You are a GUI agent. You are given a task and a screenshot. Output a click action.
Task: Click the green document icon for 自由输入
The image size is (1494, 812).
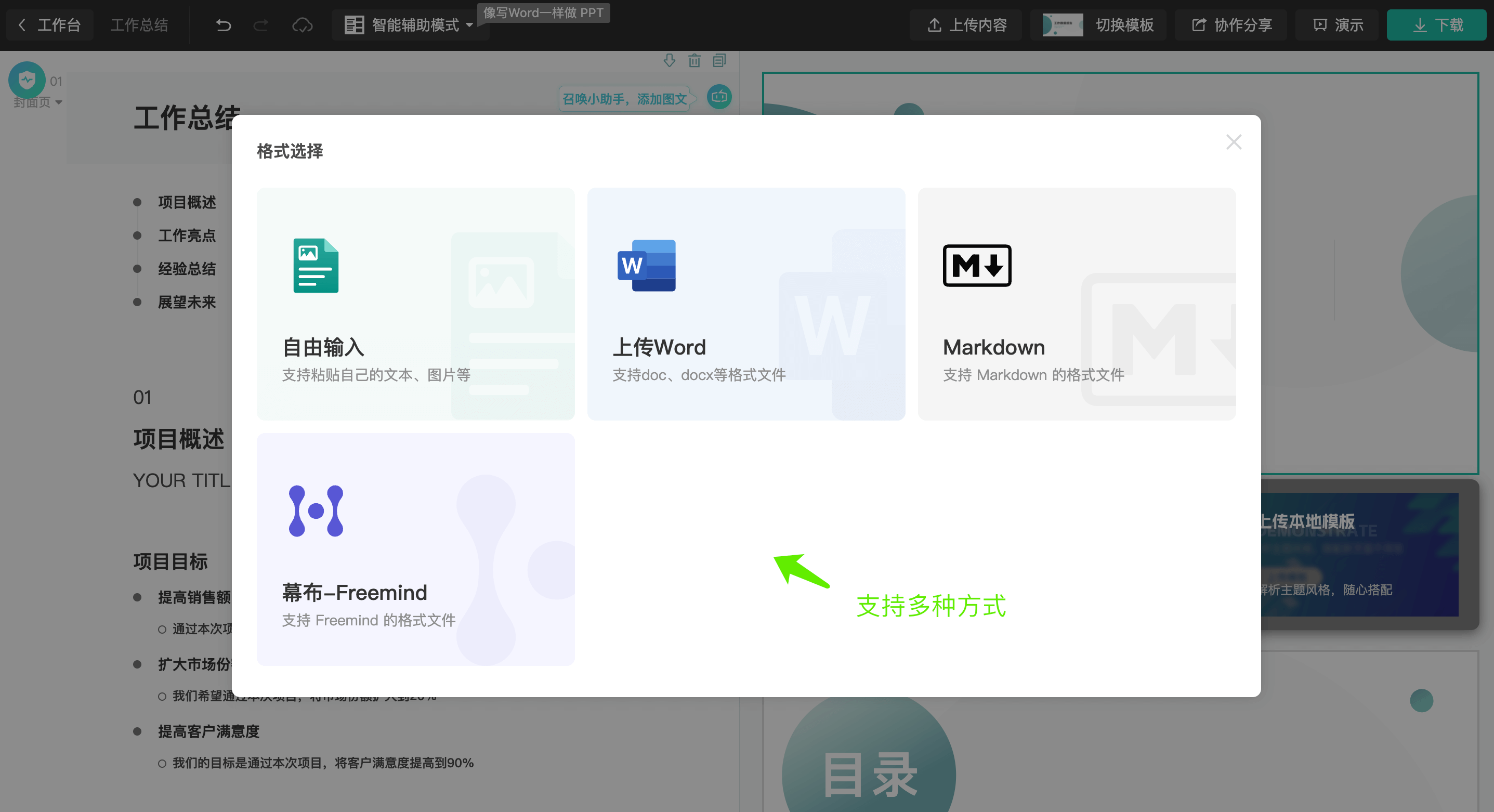pyautogui.click(x=316, y=266)
